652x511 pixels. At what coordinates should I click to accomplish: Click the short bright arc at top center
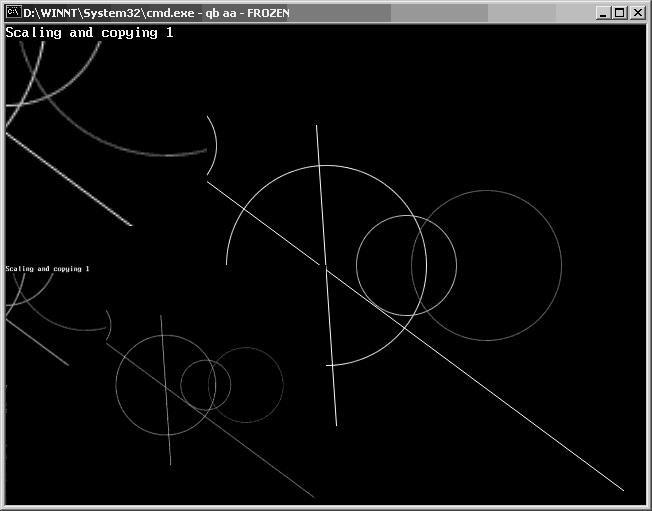(x=213, y=147)
